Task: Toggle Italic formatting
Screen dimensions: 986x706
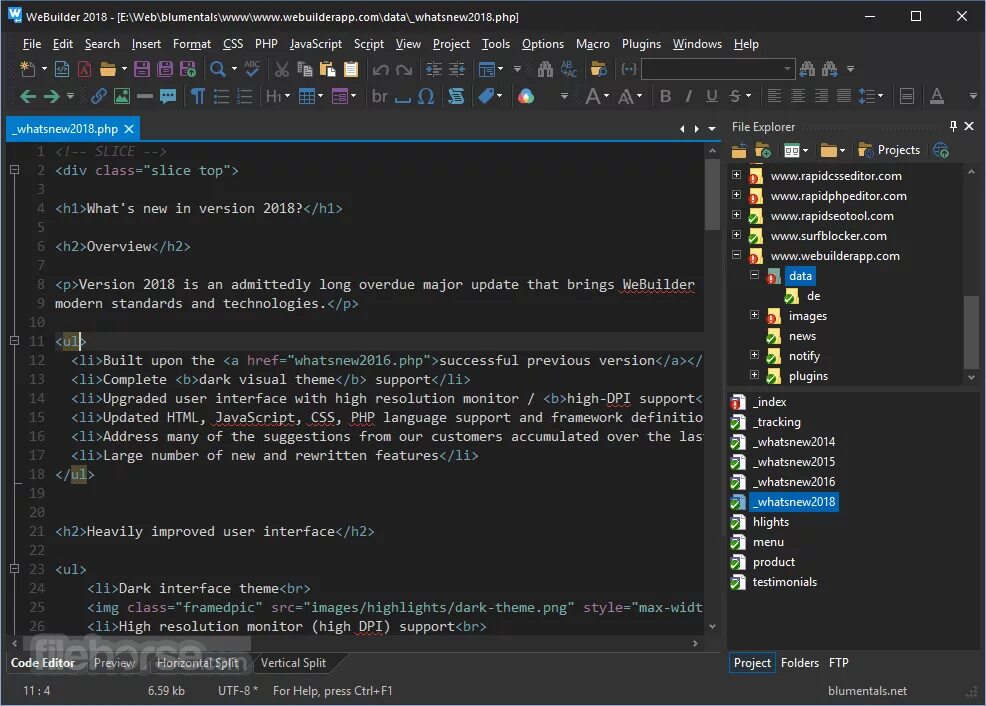Action: (x=689, y=96)
